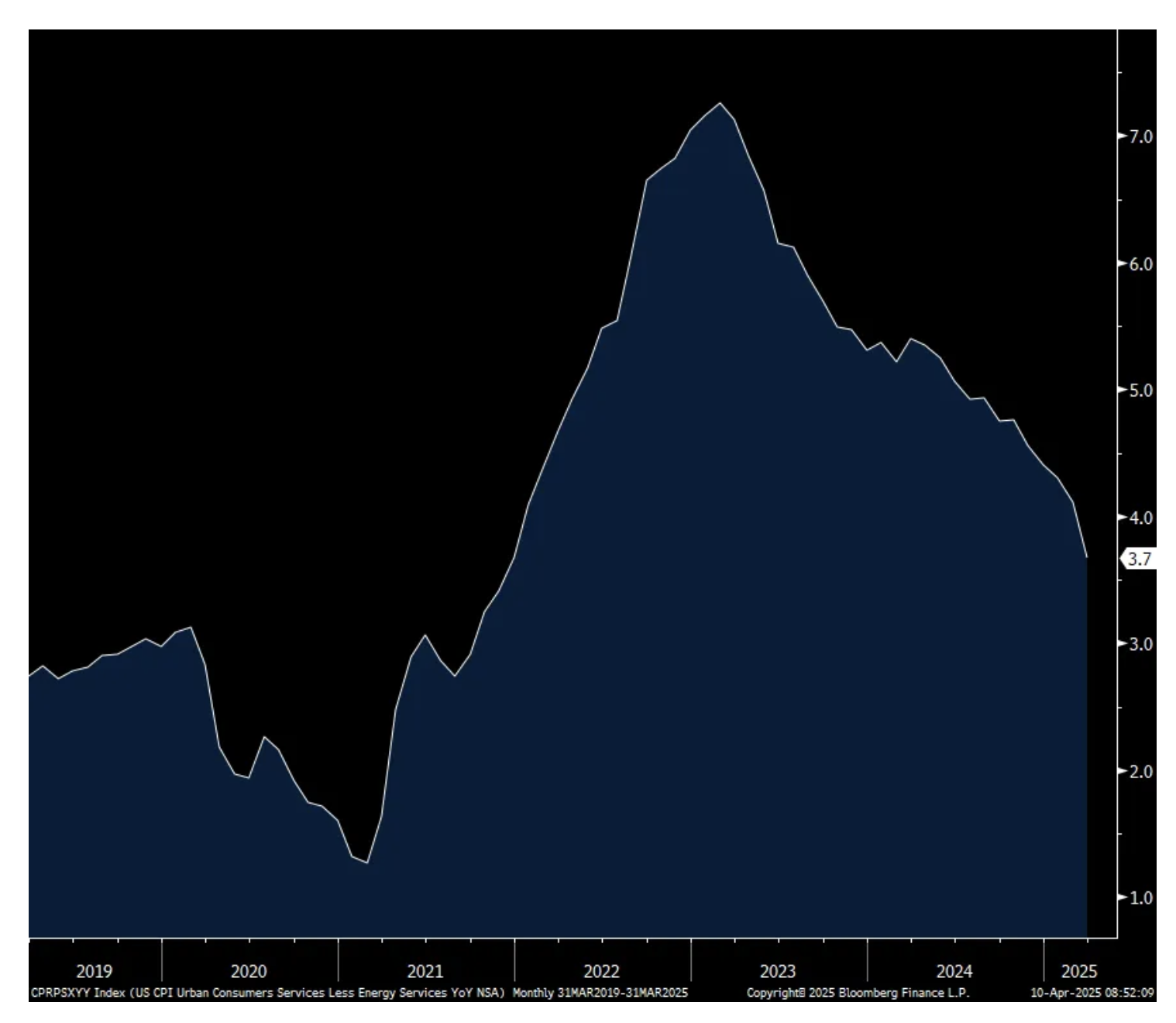The image size is (1176, 1023).
Task: Select the 2023 year label on the time axis
Action: pyautogui.click(x=778, y=971)
